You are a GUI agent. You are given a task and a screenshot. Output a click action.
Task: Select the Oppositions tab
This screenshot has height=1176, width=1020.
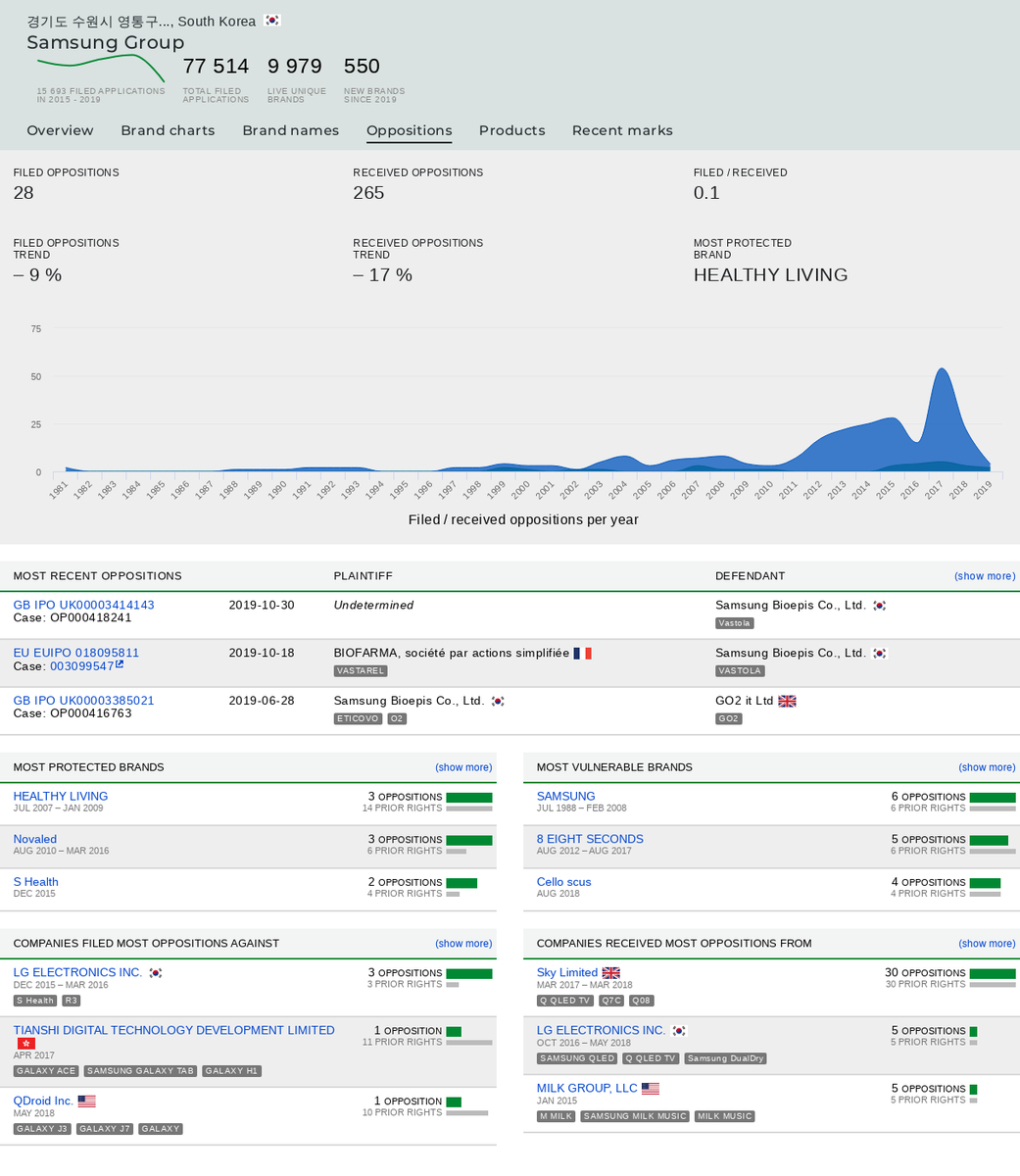pos(409,130)
